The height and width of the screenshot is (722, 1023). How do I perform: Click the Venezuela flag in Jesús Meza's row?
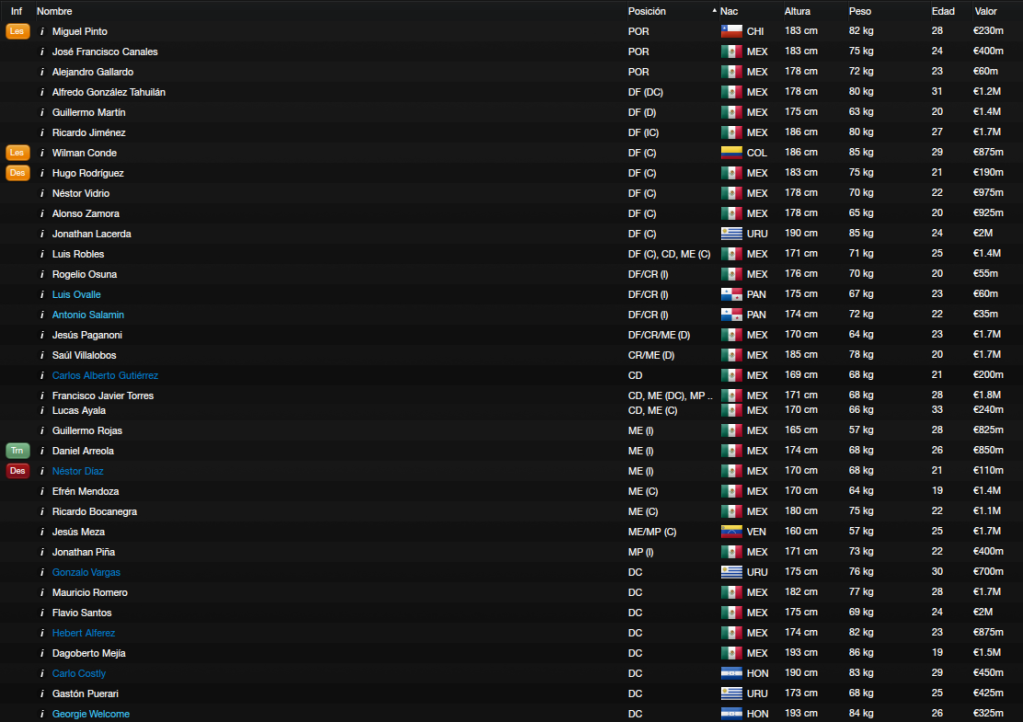[x=731, y=532]
